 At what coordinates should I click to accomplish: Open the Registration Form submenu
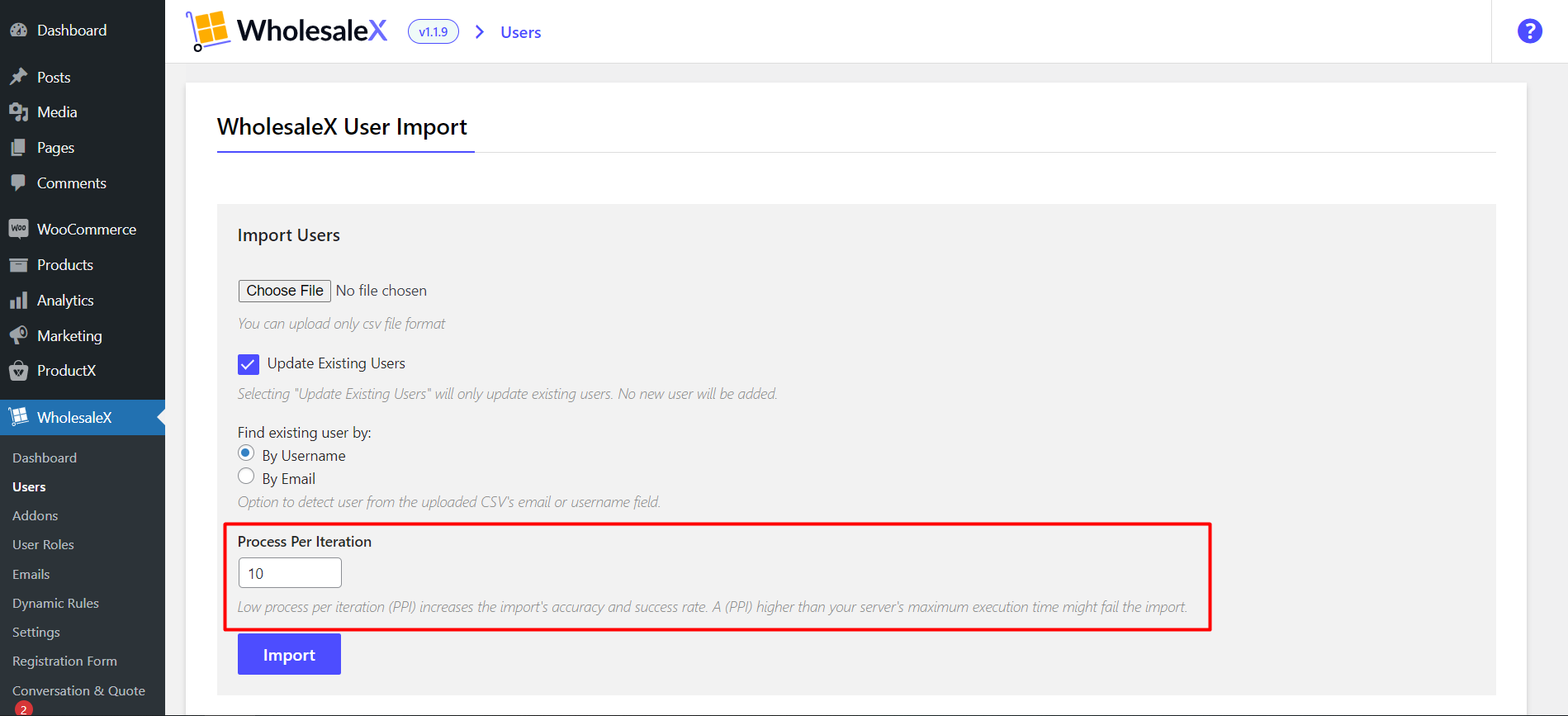(x=64, y=661)
